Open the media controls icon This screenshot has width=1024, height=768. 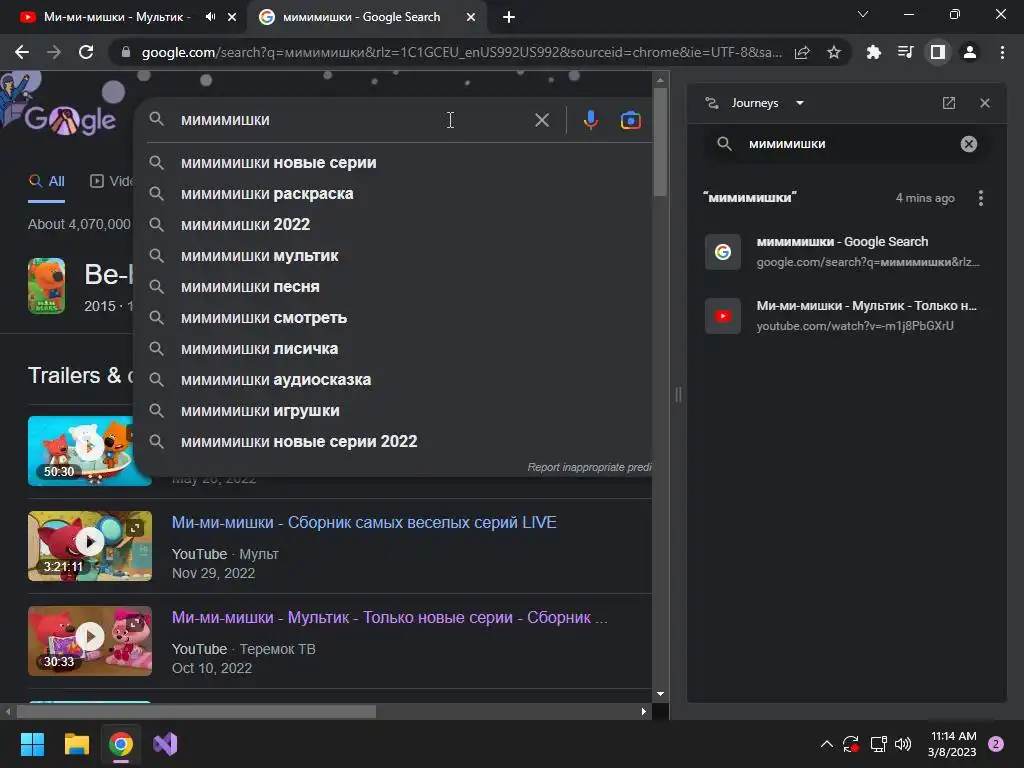tap(905, 52)
